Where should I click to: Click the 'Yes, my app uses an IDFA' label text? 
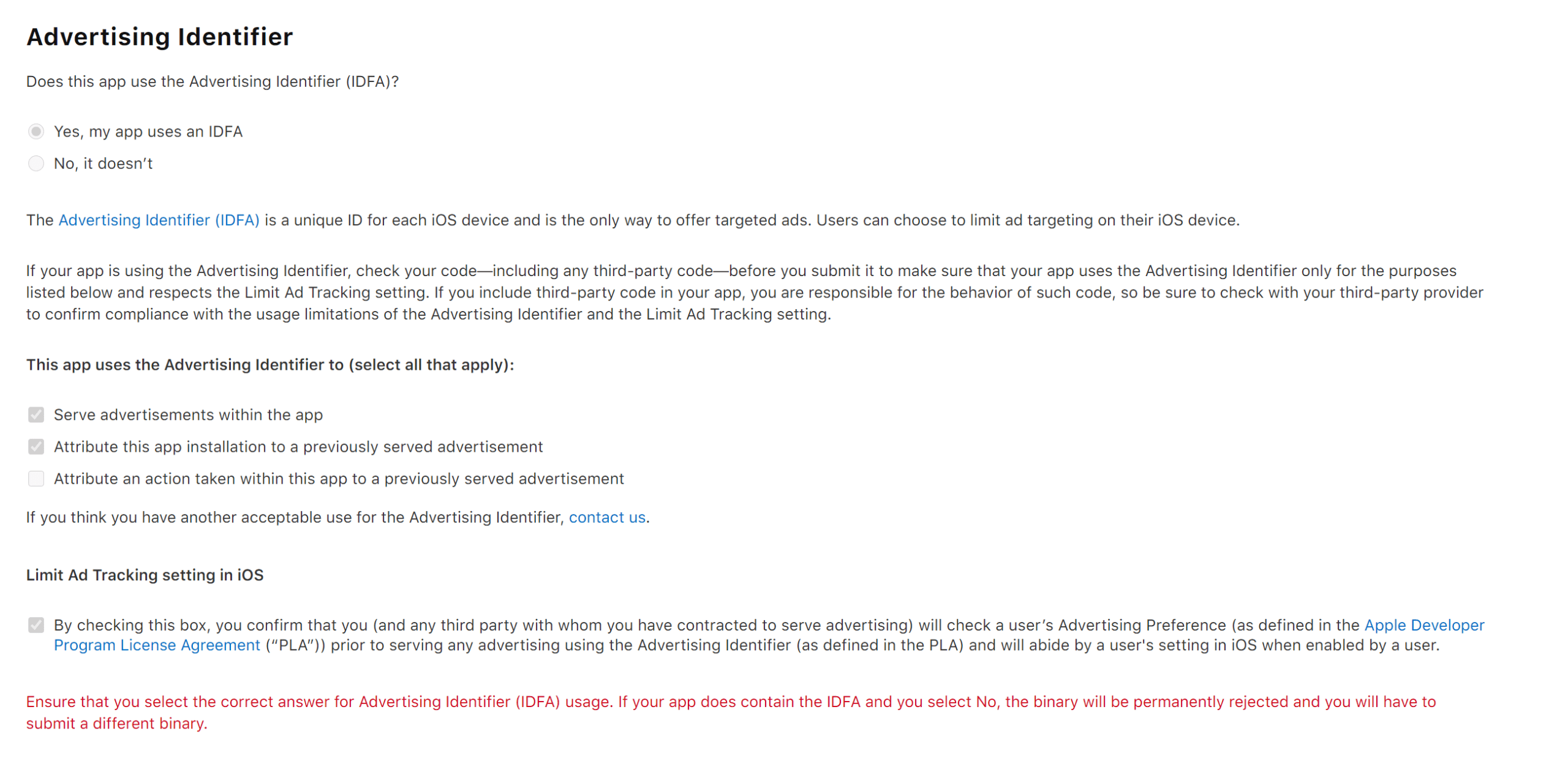(148, 132)
